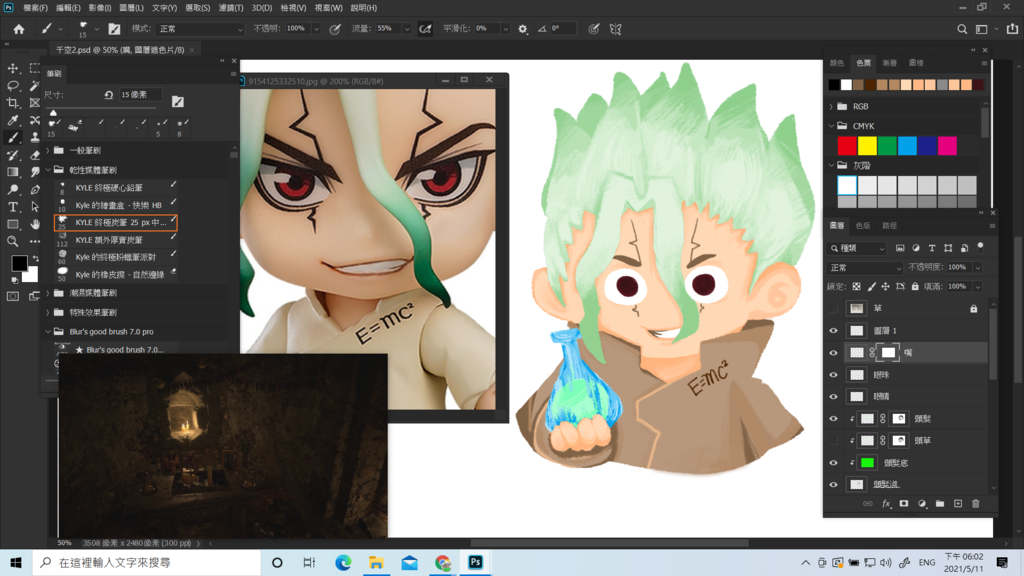Select the Zoom tool

12,241
